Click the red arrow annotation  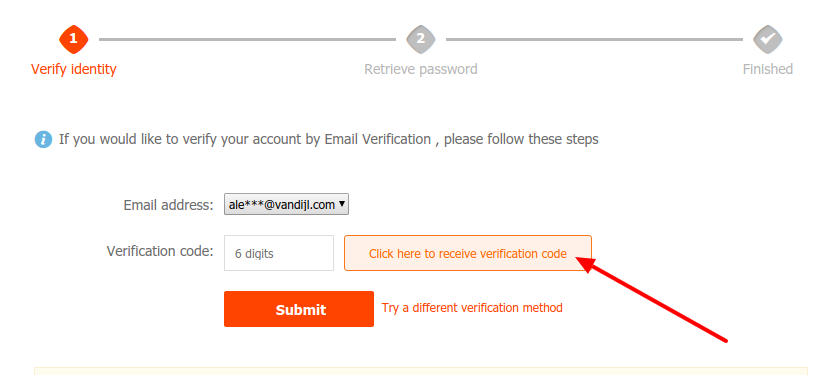click(652, 299)
